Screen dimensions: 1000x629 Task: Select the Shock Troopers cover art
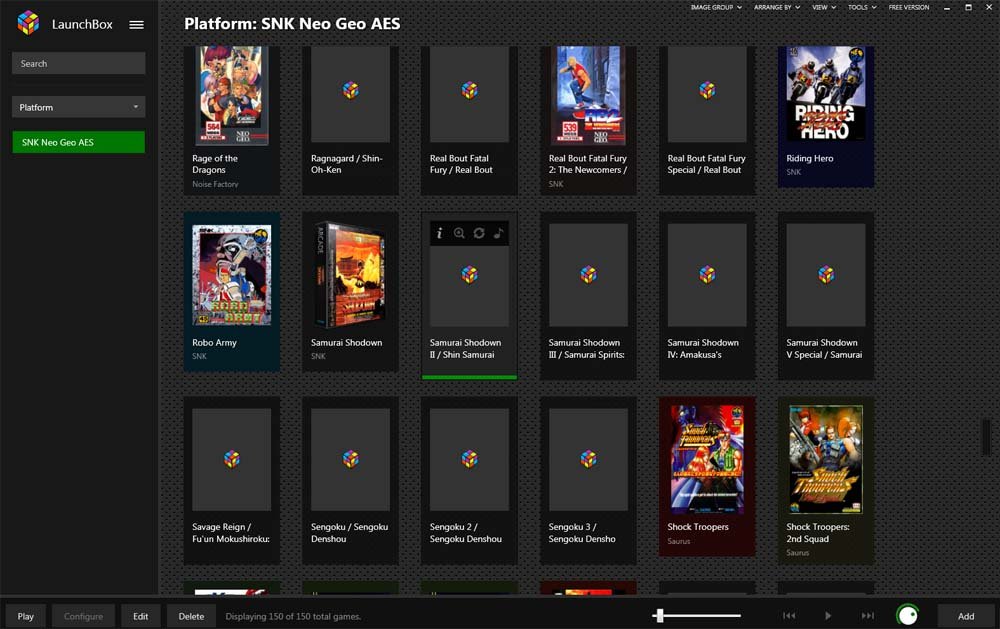pos(707,459)
